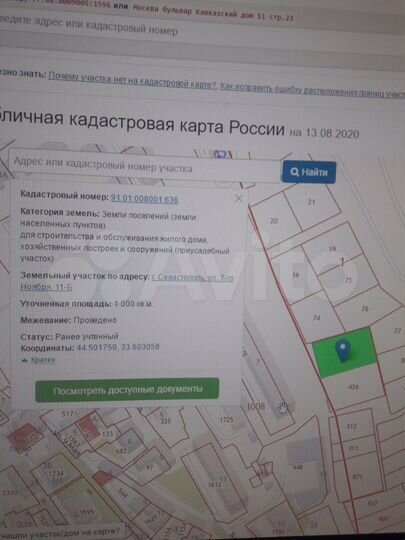Select parcel 19 on the map
Screen dimensions: 405x540
(x=332, y=248)
